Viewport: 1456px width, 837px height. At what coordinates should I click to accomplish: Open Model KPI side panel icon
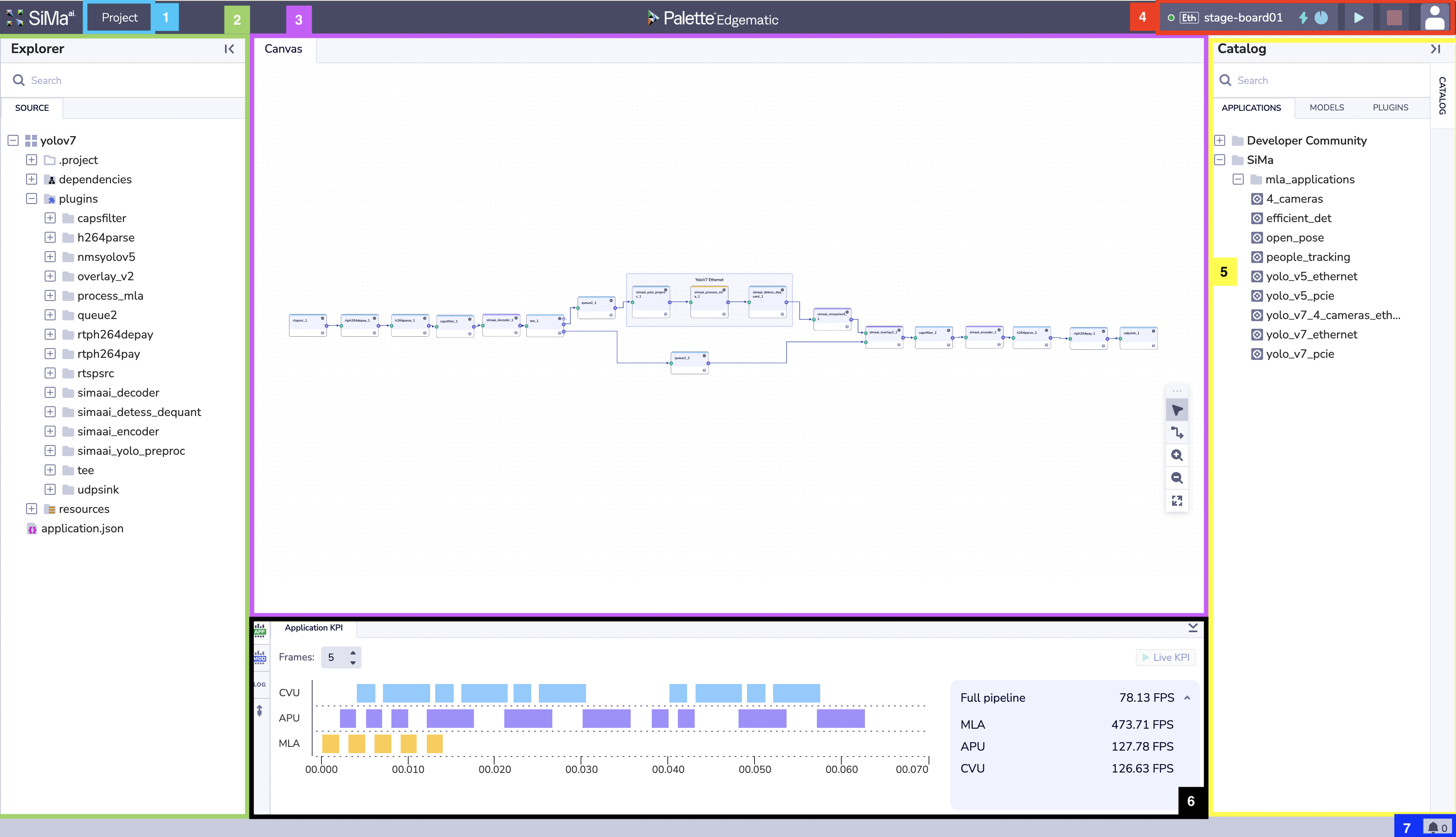[x=260, y=657]
